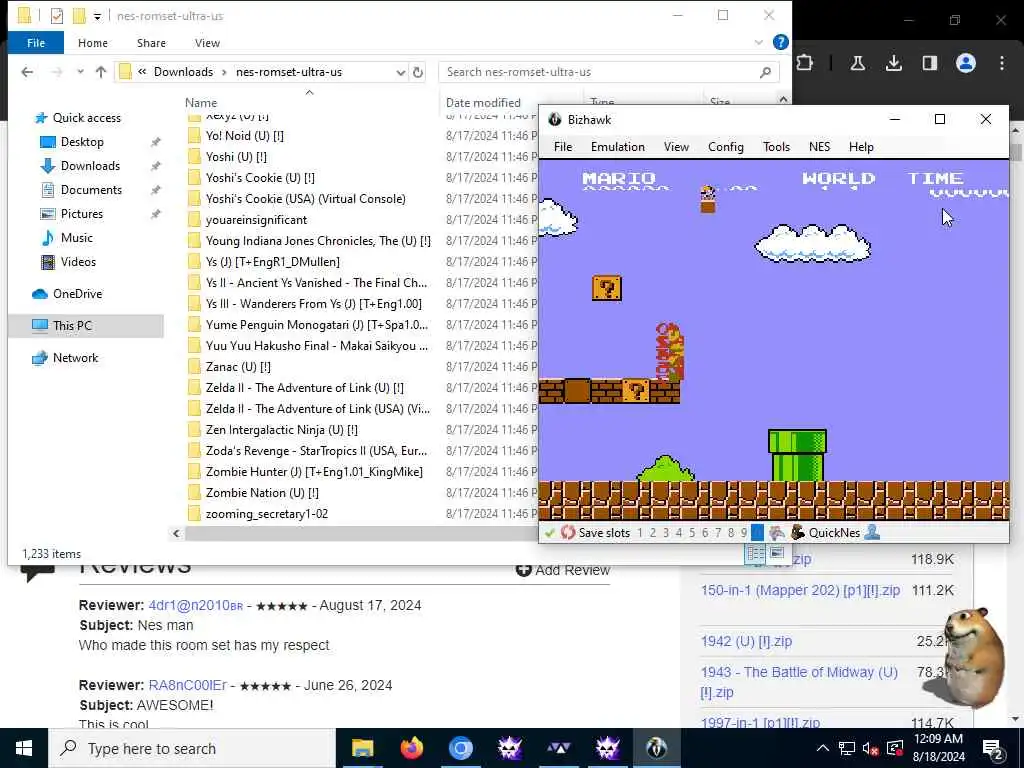Switch to large icons view in File Explorer
The width and height of the screenshot is (1024, 768).
pyautogui.click(x=776, y=554)
